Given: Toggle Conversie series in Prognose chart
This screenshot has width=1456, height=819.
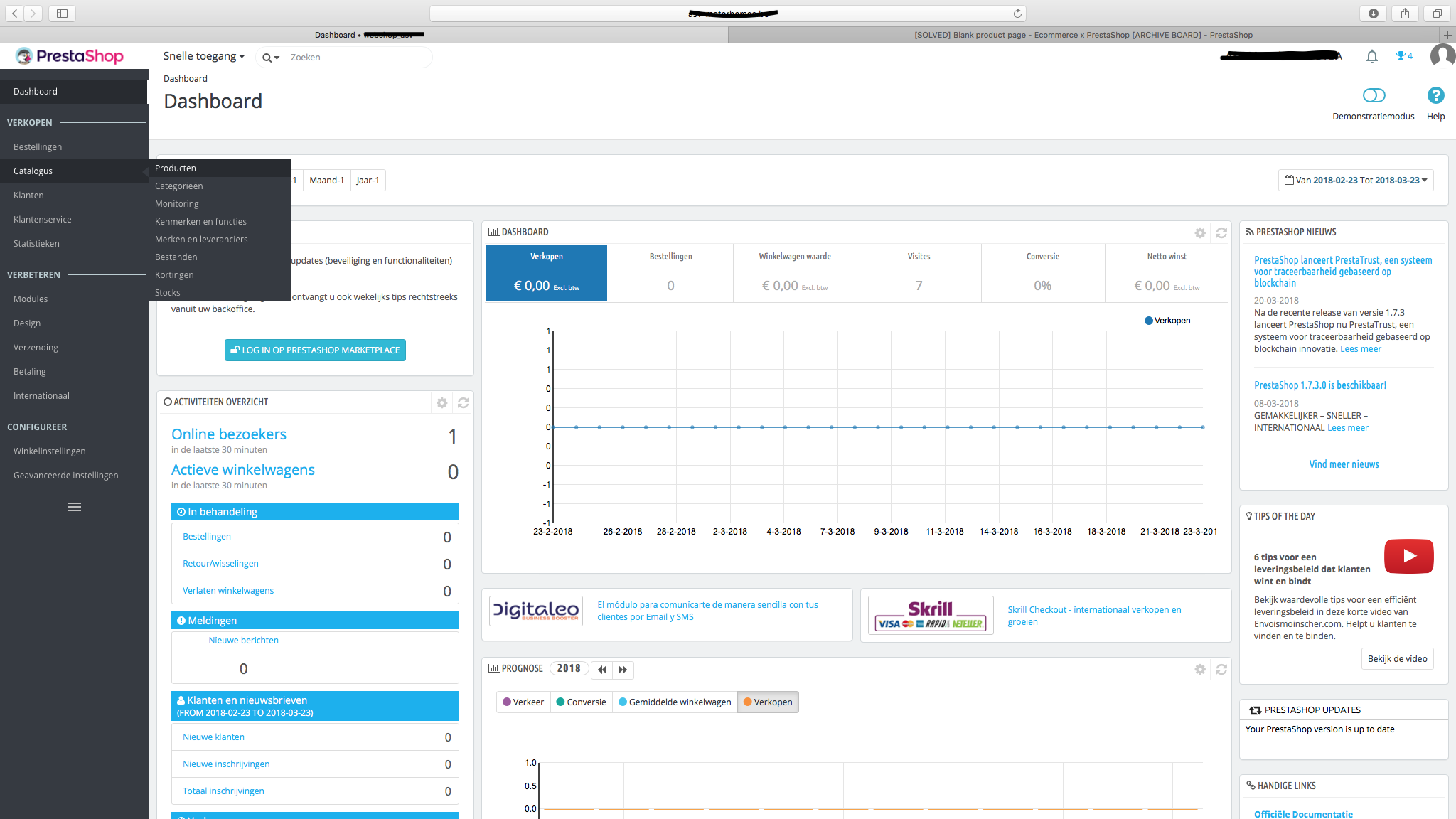Looking at the screenshot, I should (x=581, y=702).
